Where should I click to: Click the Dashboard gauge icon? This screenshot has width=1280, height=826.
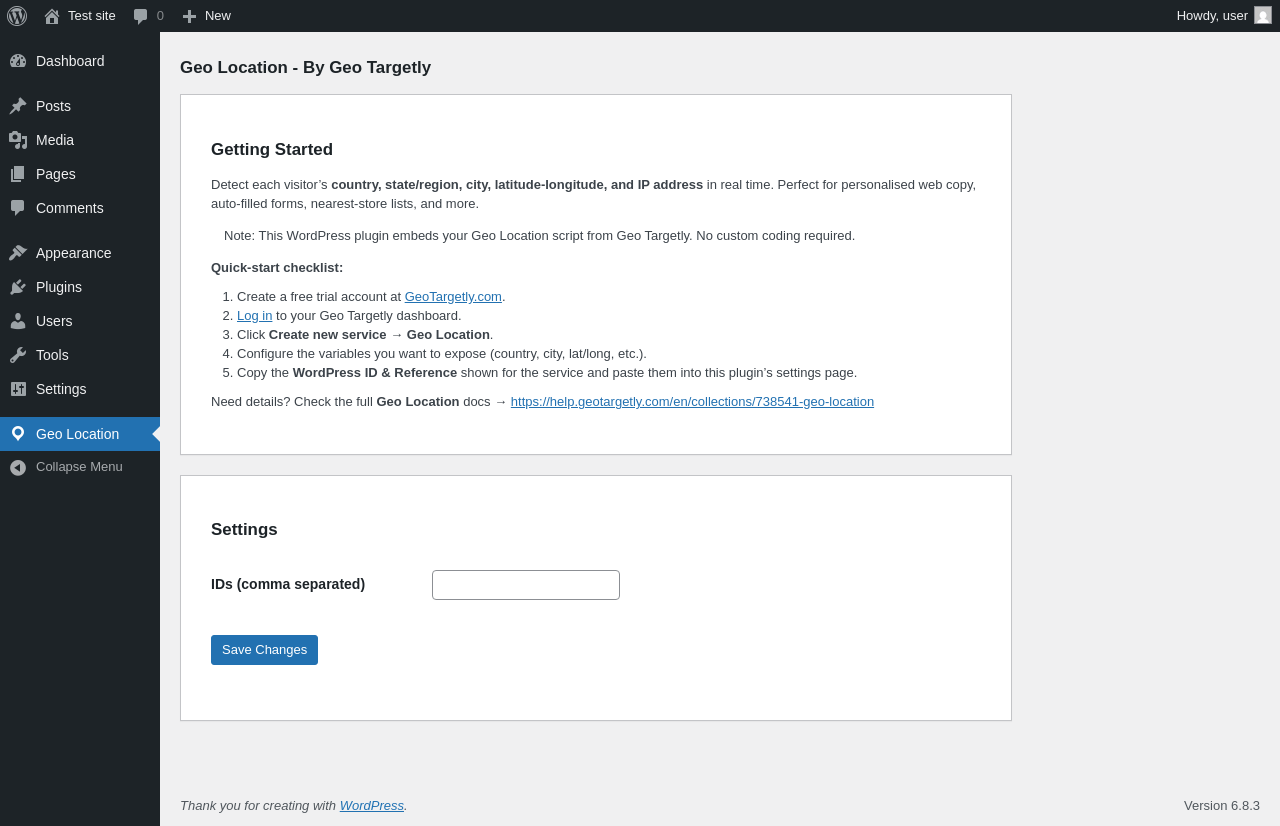(18, 61)
